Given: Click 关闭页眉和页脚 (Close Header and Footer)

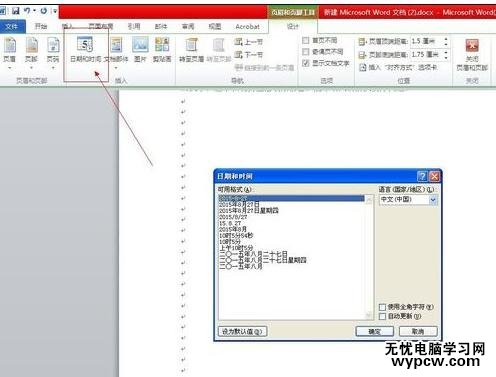Looking at the screenshot, I should coord(472,55).
